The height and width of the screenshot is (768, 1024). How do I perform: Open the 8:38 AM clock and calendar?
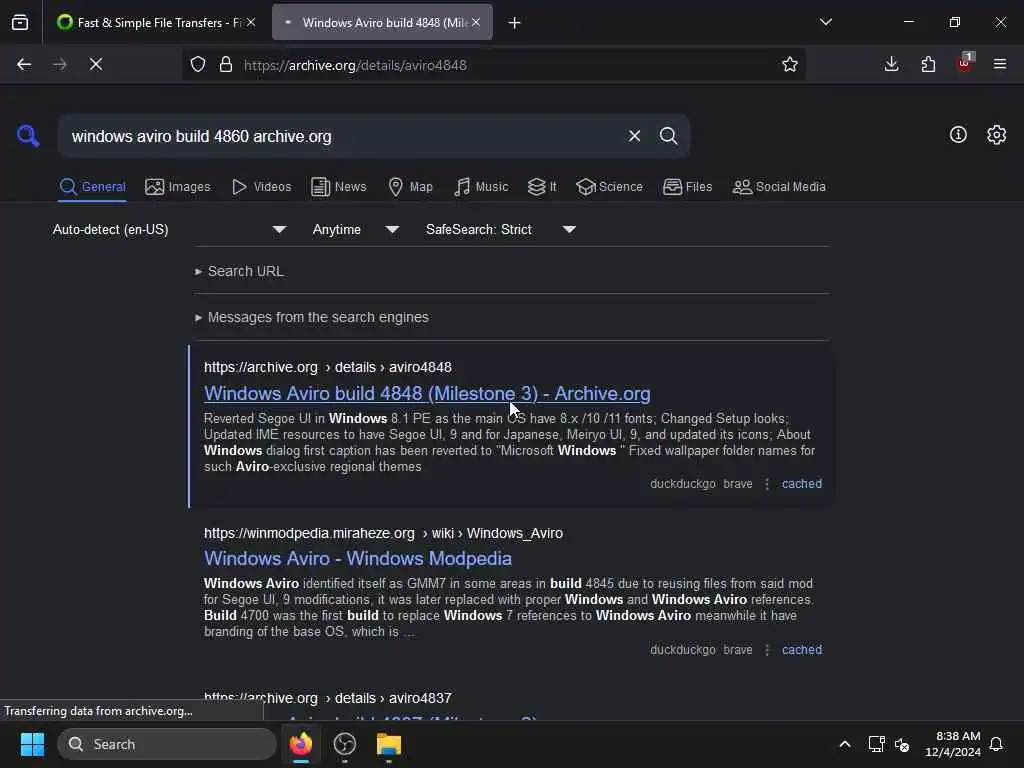point(953,744)
